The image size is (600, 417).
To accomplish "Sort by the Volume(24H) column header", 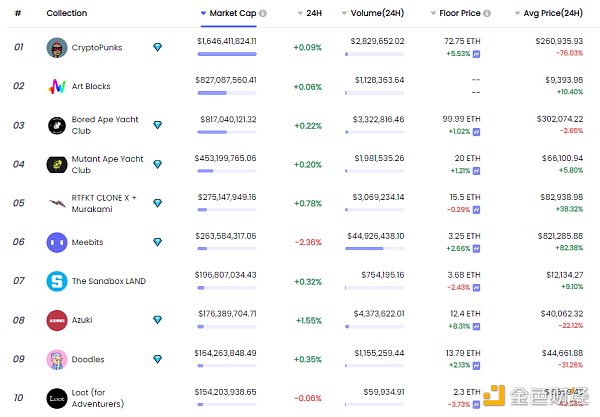I will [376, 14].
